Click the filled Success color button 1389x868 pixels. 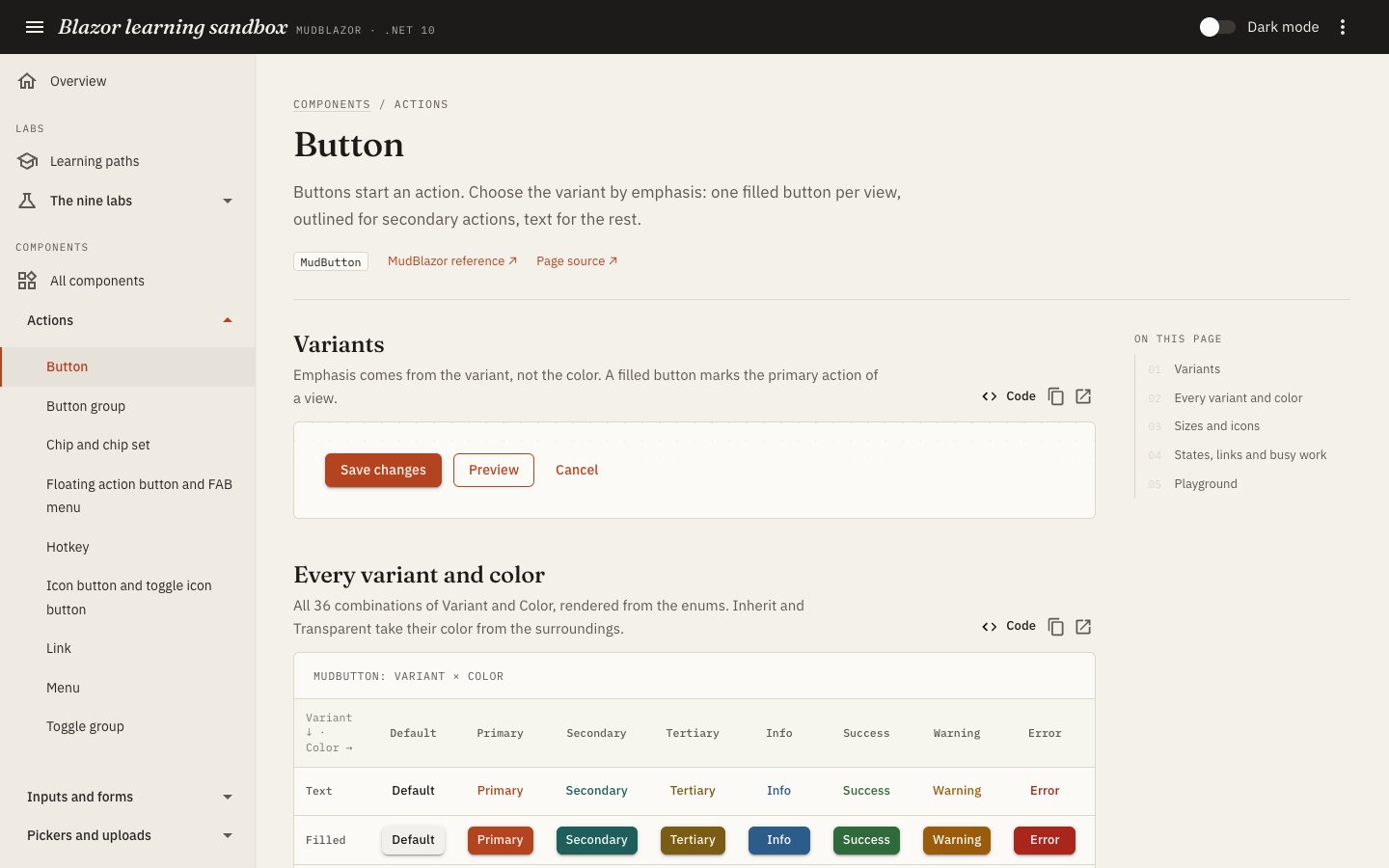[866, 840]
